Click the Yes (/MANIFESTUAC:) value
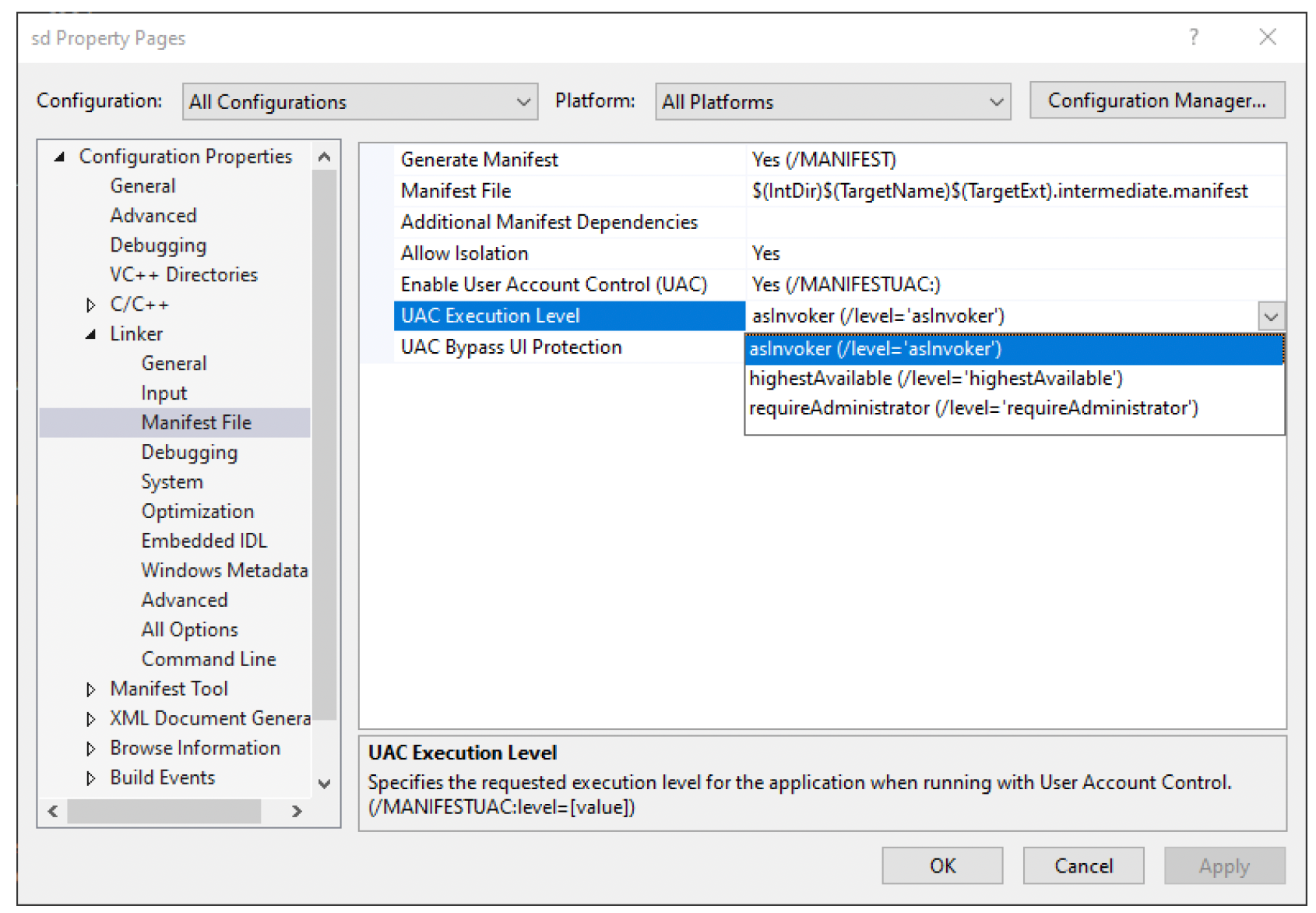The image size is (1316, 913). point(846,284)
